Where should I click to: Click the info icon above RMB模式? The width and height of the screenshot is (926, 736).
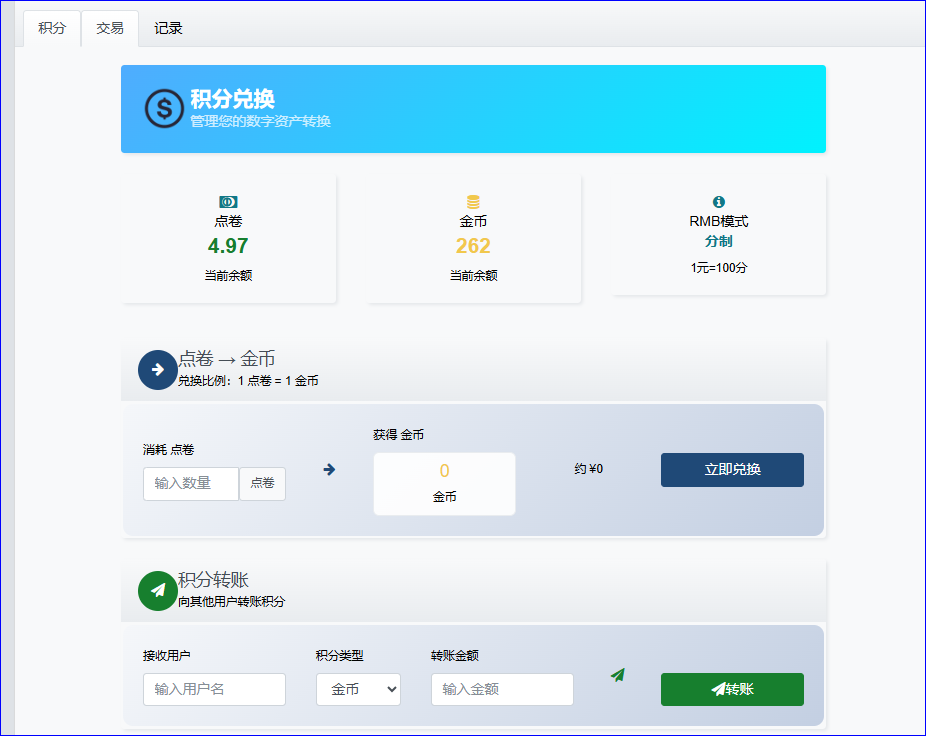[x=718, y=202]
